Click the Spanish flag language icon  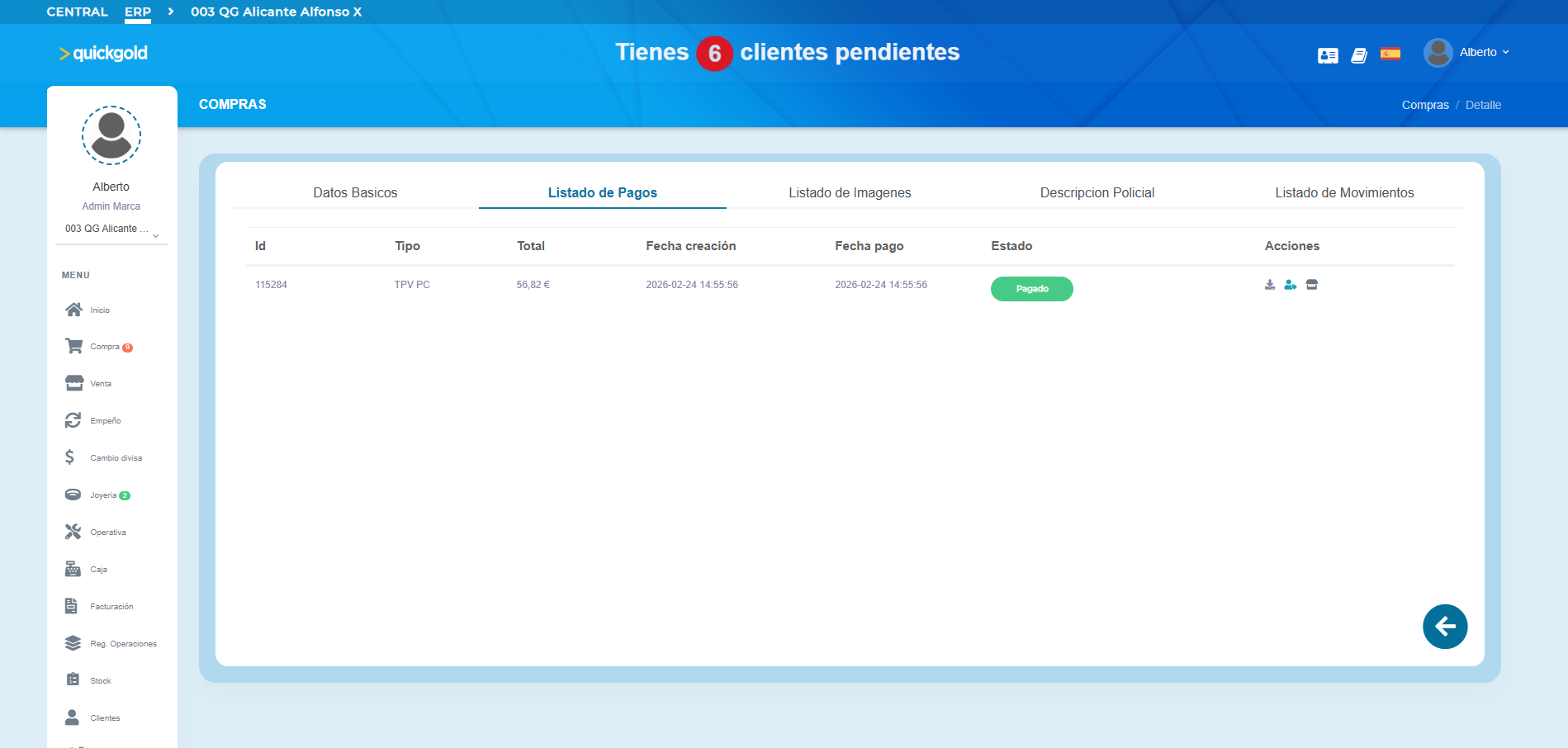click(1390, 54)
